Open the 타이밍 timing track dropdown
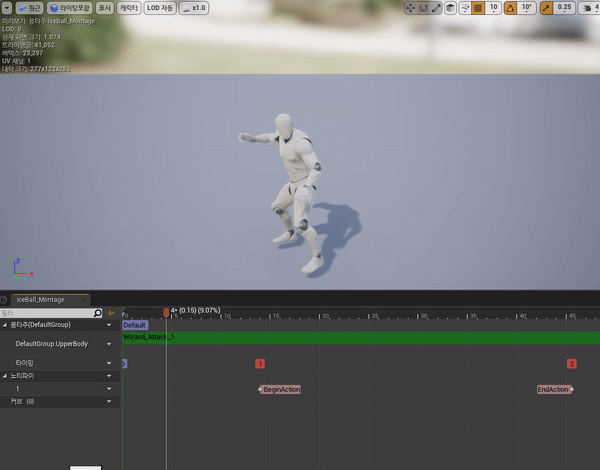 pos(109,363)
